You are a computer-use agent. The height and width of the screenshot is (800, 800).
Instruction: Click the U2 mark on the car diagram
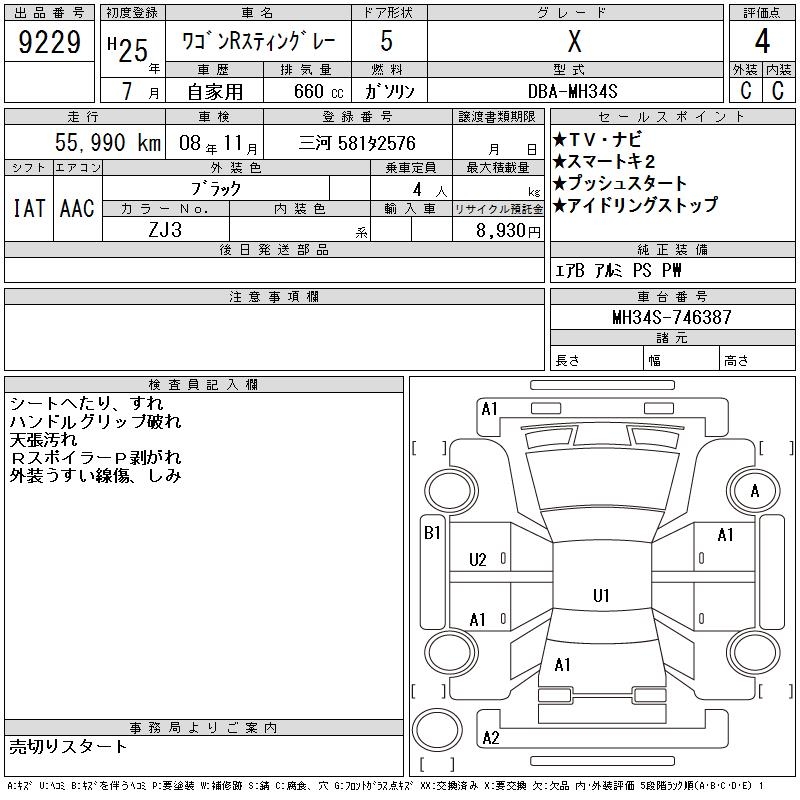pyautogui.click(x=478, y=560)
